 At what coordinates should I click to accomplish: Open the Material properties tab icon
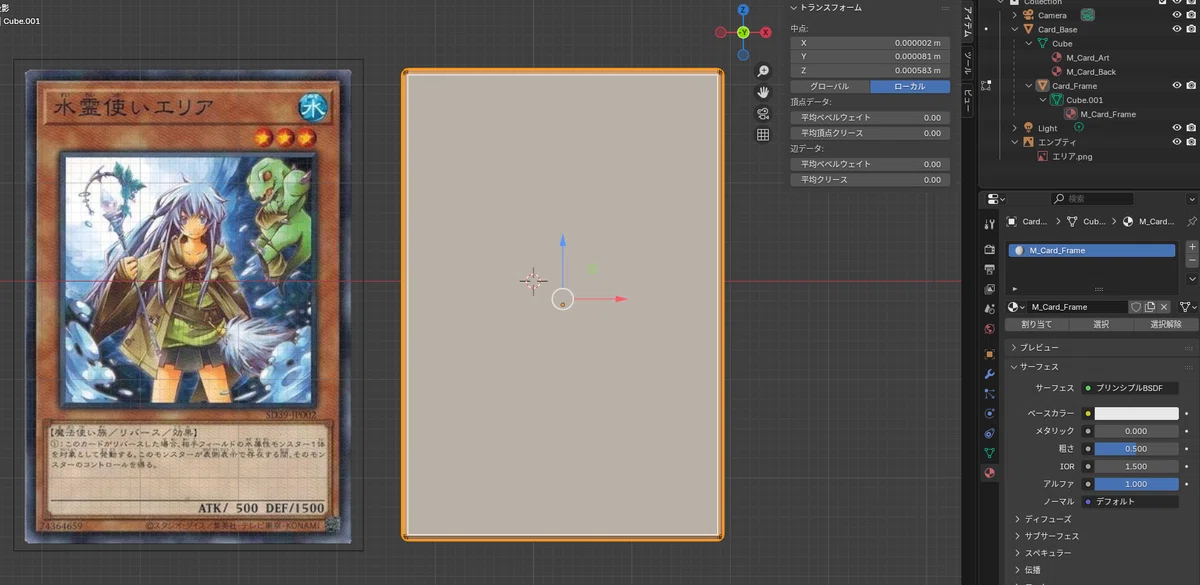tap(989, 473)
